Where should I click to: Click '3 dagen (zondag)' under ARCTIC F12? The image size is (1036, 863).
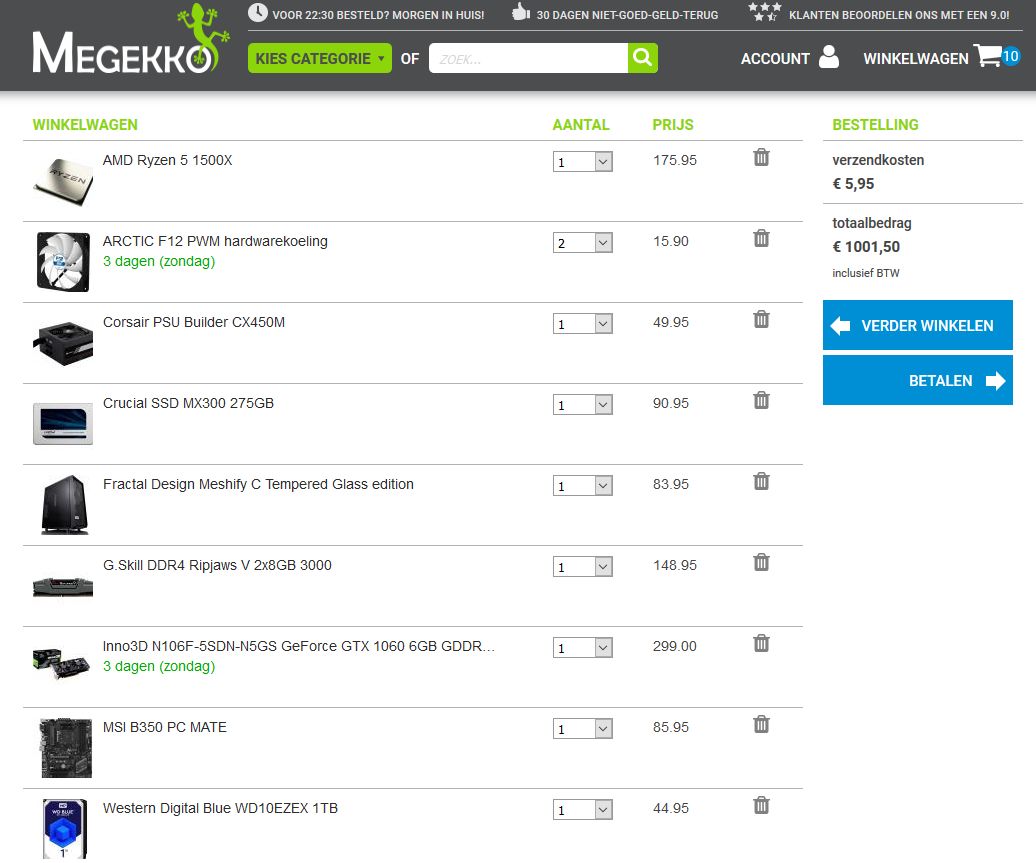[x=159, y=261]
